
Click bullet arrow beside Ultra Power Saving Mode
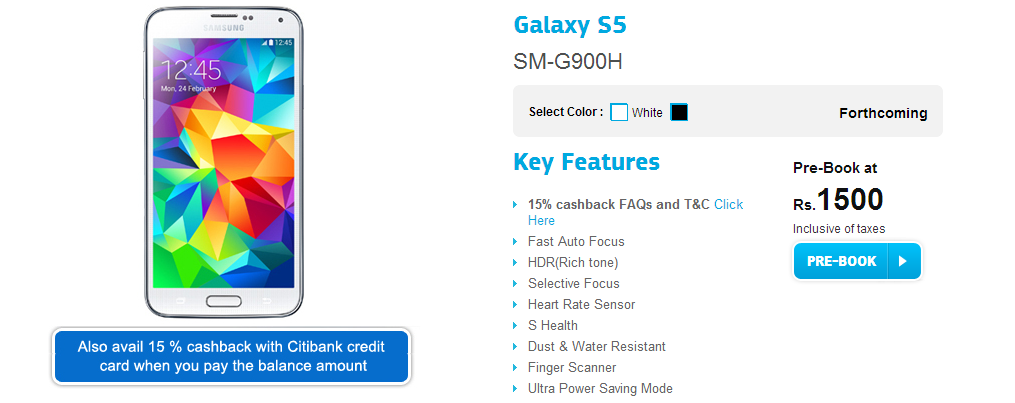[x=516, y=389]
